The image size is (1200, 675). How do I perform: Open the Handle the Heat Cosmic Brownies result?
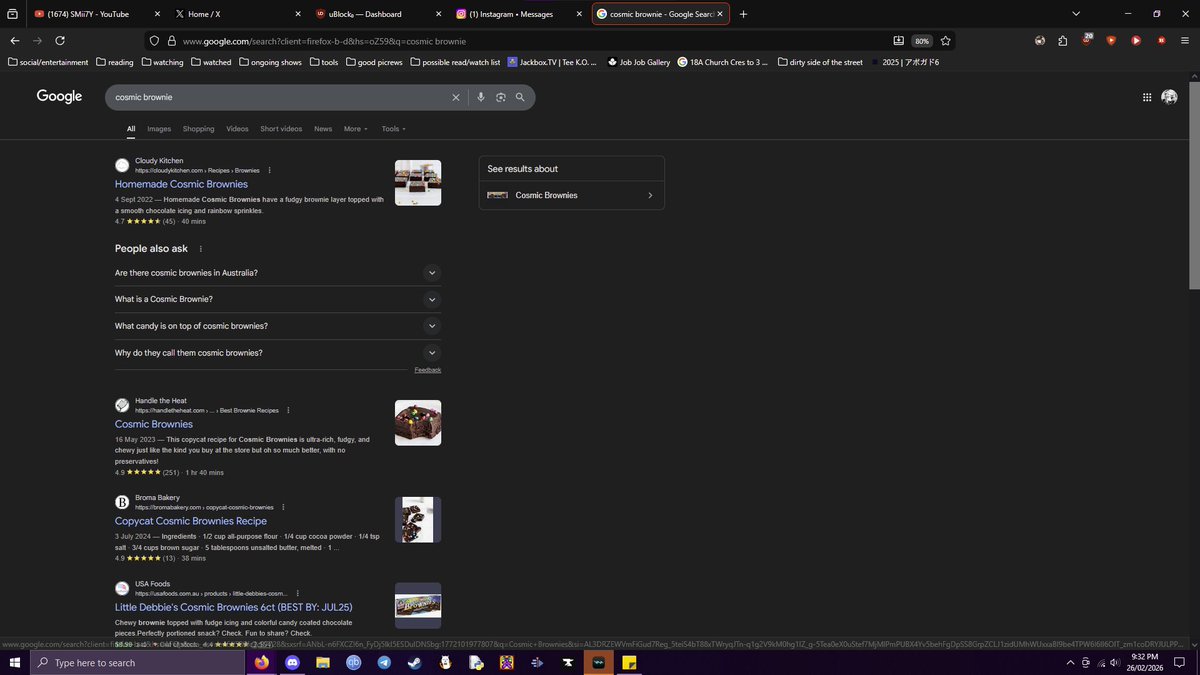click(154, 424)
